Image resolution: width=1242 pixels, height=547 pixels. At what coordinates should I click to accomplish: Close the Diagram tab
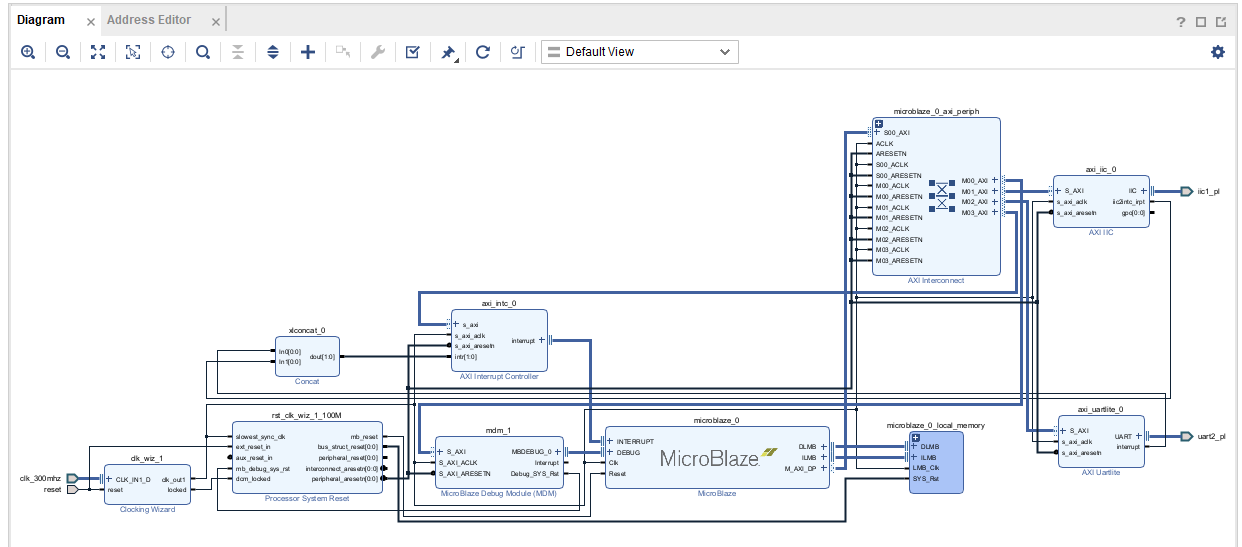coord(90,21)
